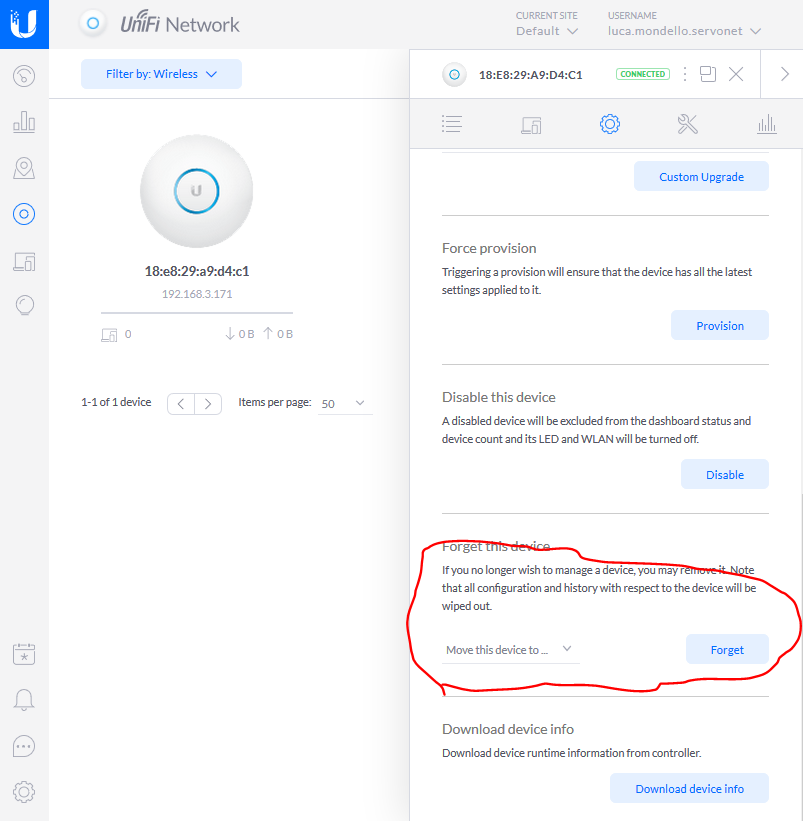
Task: Open the Items per page 50 dropdown
Action: [344, 403]
